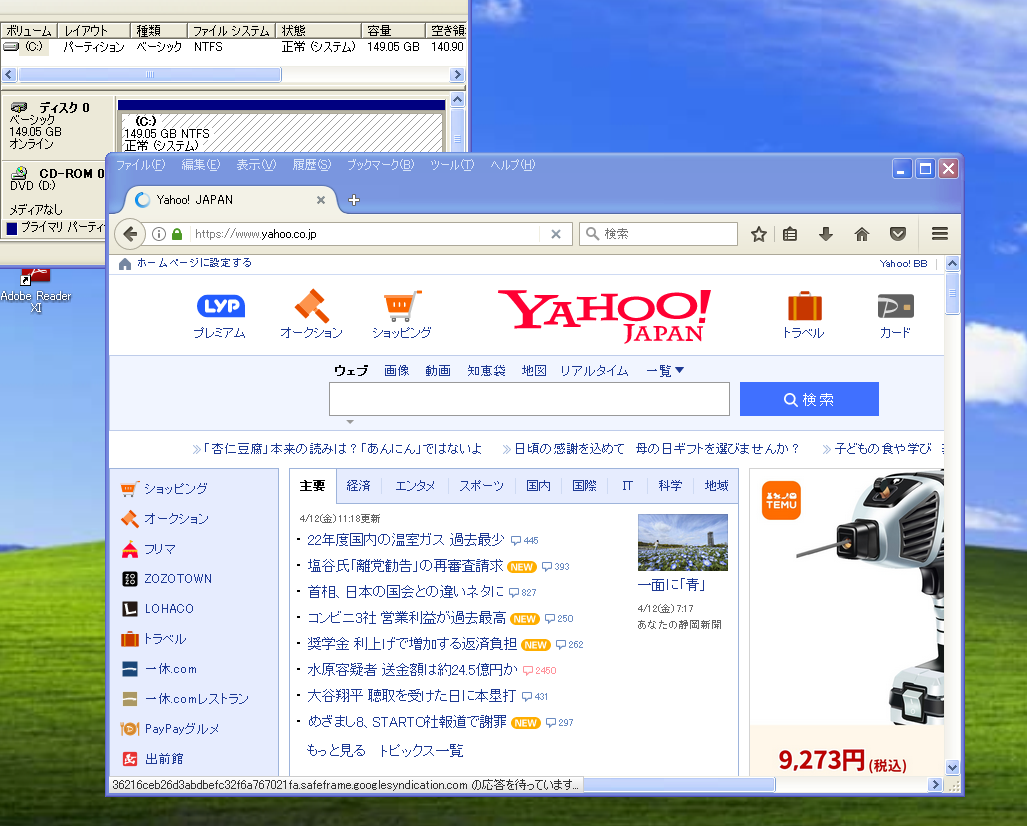Open headline 22年度国内の温室ガス 過去最少
The image size is (1027, 826).
tap(405, 540)
